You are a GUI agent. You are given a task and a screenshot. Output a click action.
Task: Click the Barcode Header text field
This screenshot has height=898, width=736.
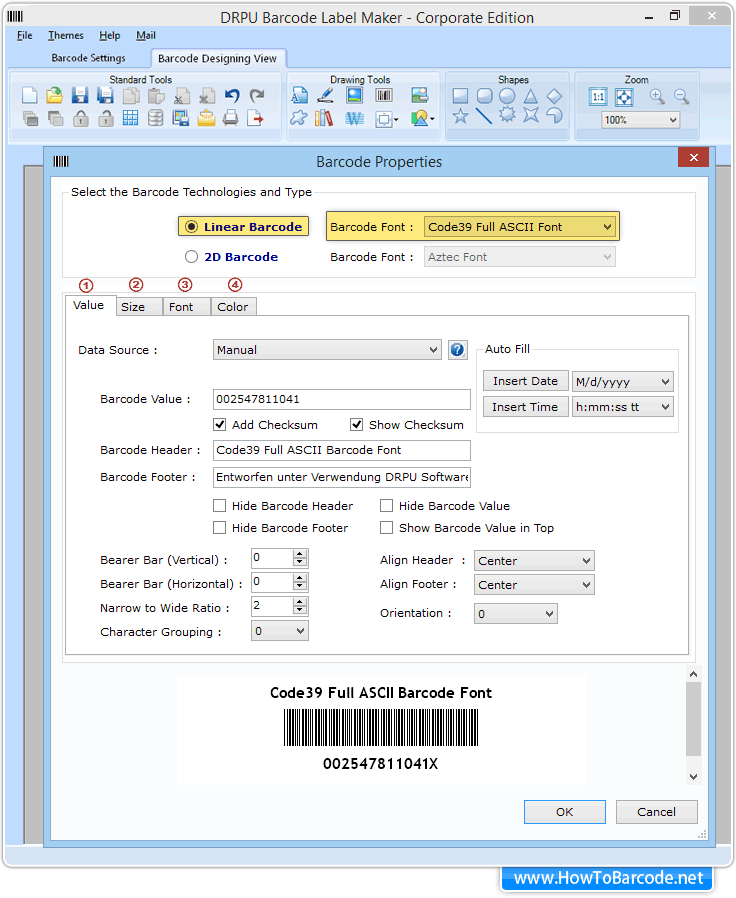[x=342, y=450]
